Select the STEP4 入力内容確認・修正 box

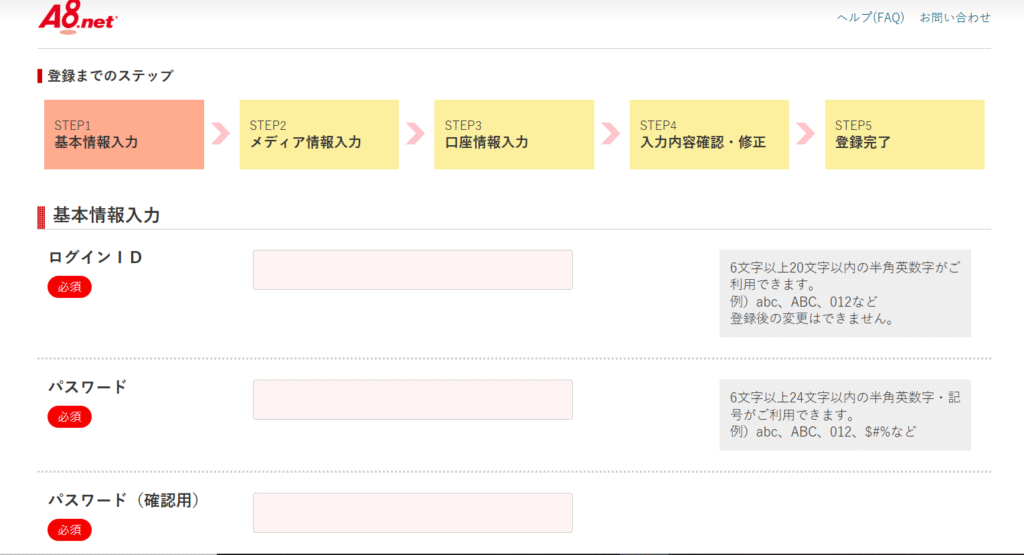point(709,135)
